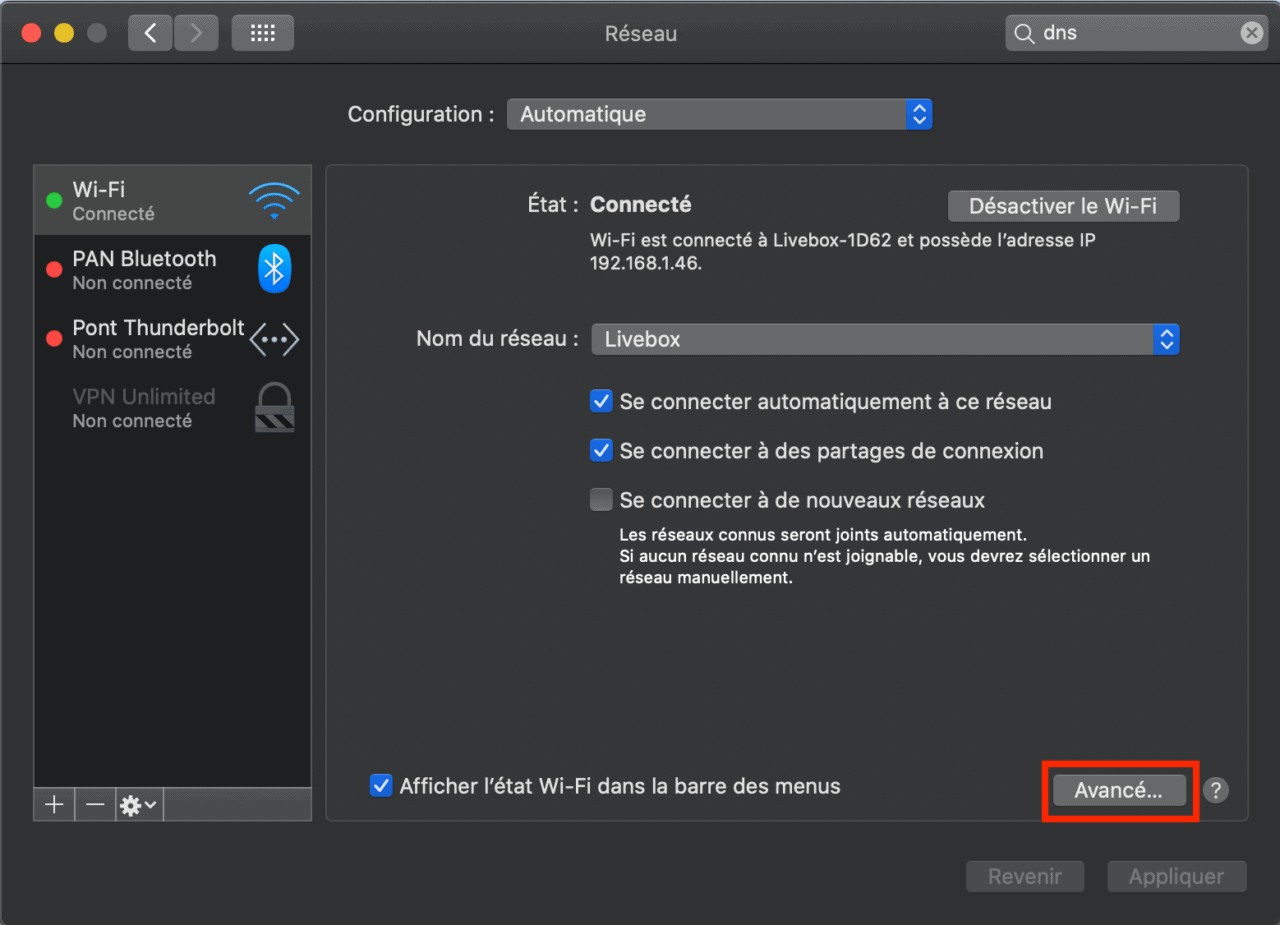
Task: Select VPN Unlimited service
Action: pyautogui.click(x=172, y=408)
